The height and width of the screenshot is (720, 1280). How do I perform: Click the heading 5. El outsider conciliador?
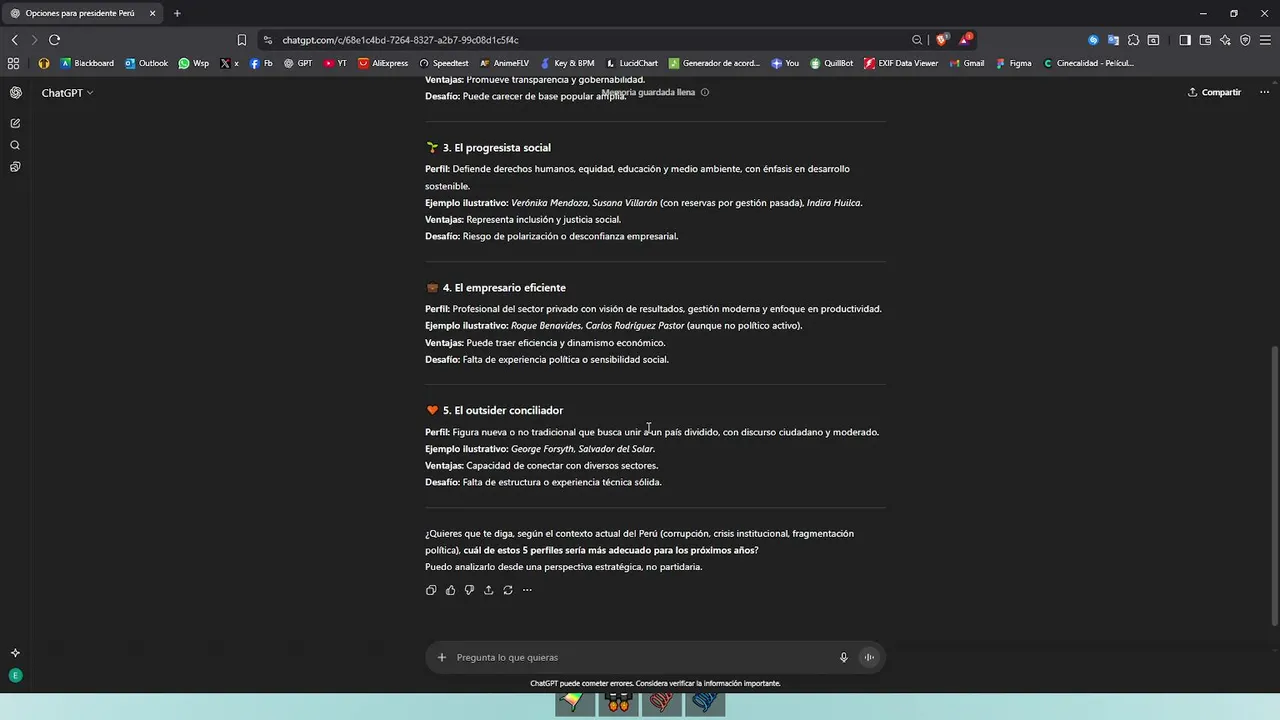coord(503,410)
